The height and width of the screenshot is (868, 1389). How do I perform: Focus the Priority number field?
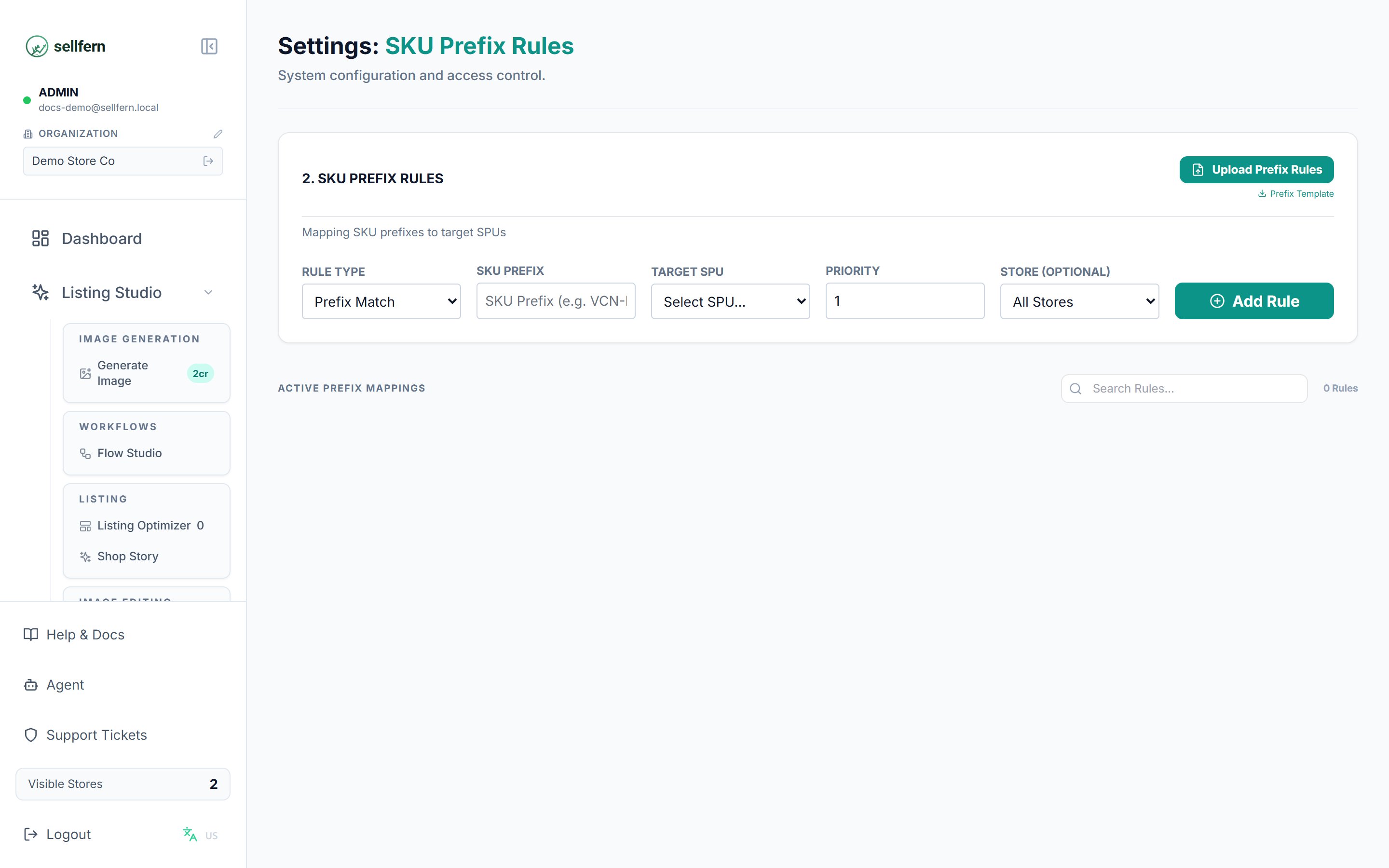coord(905,301)
